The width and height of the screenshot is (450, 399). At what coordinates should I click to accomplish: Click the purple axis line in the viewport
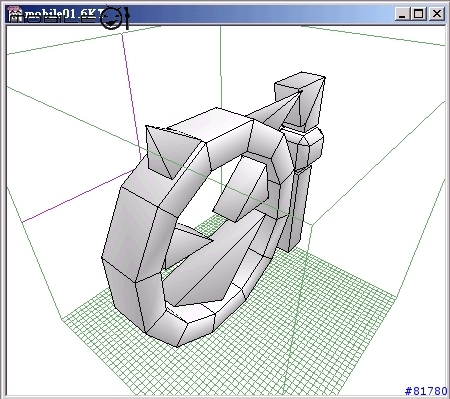(131, 97)
